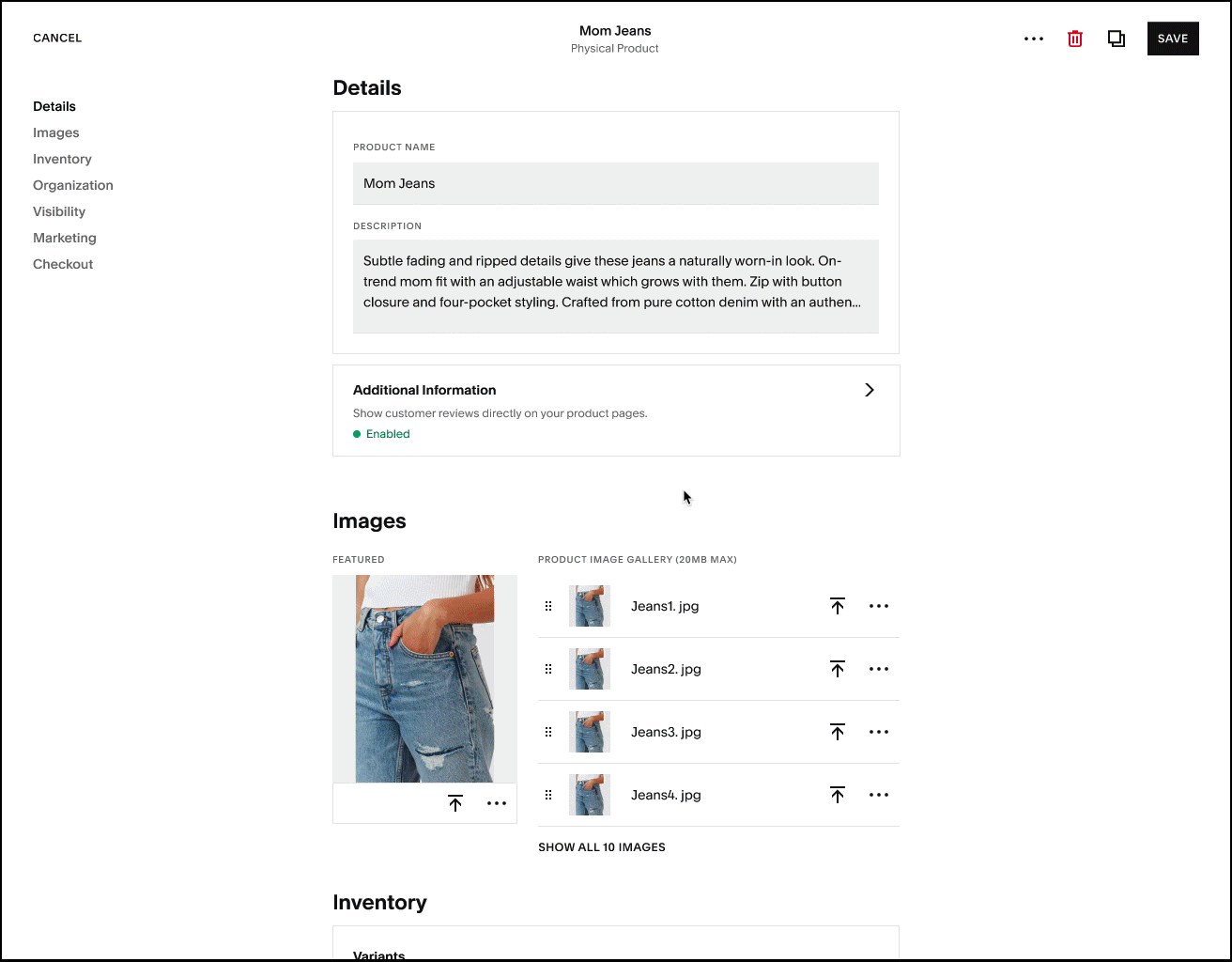Image resolution: width=1232 pixels, height=962 pixels.
Task: Go to Images section in sidebar
Action: click(56, 132)
